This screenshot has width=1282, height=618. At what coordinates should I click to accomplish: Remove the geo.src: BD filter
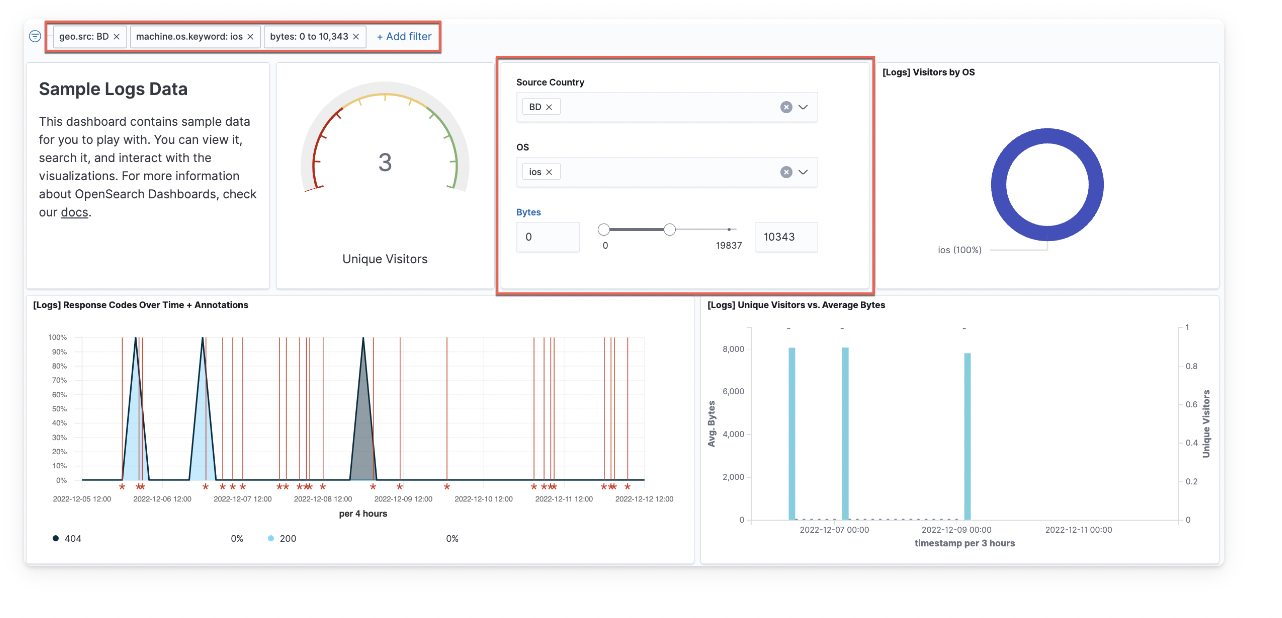(116, 37)
